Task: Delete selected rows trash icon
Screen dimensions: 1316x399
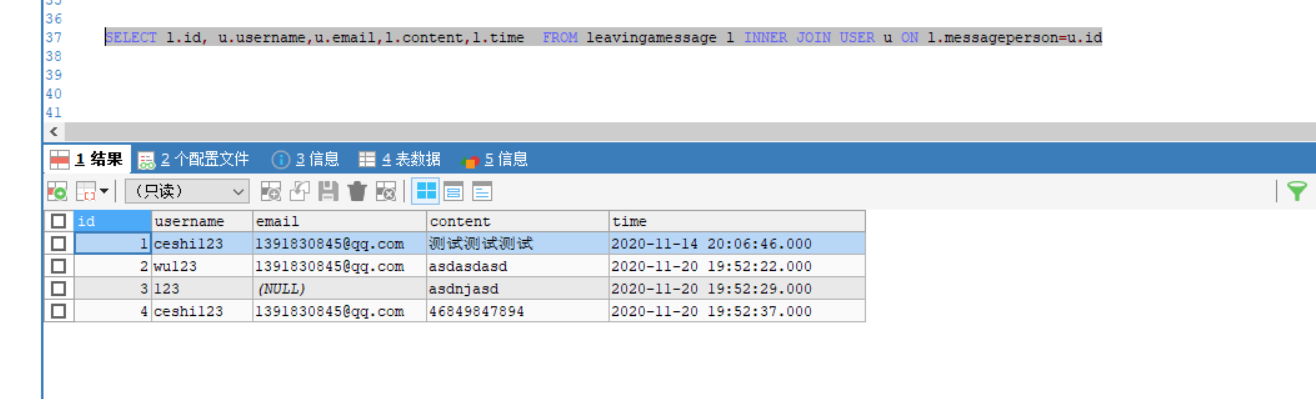Action: click(x=357, y=191)
